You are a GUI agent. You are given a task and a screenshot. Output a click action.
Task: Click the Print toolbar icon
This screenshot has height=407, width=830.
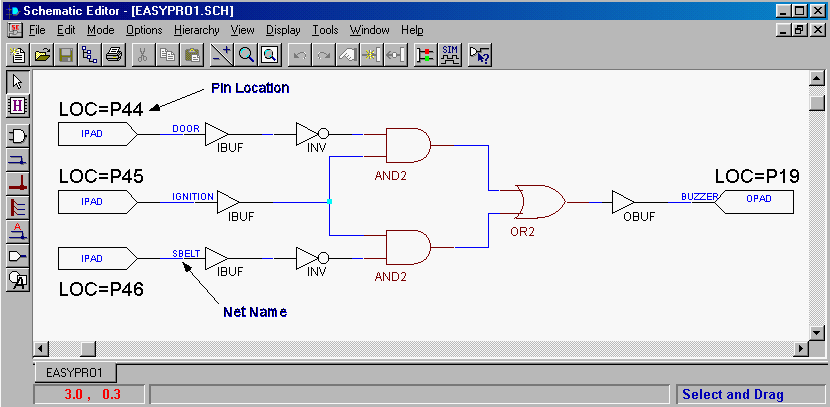114,54
